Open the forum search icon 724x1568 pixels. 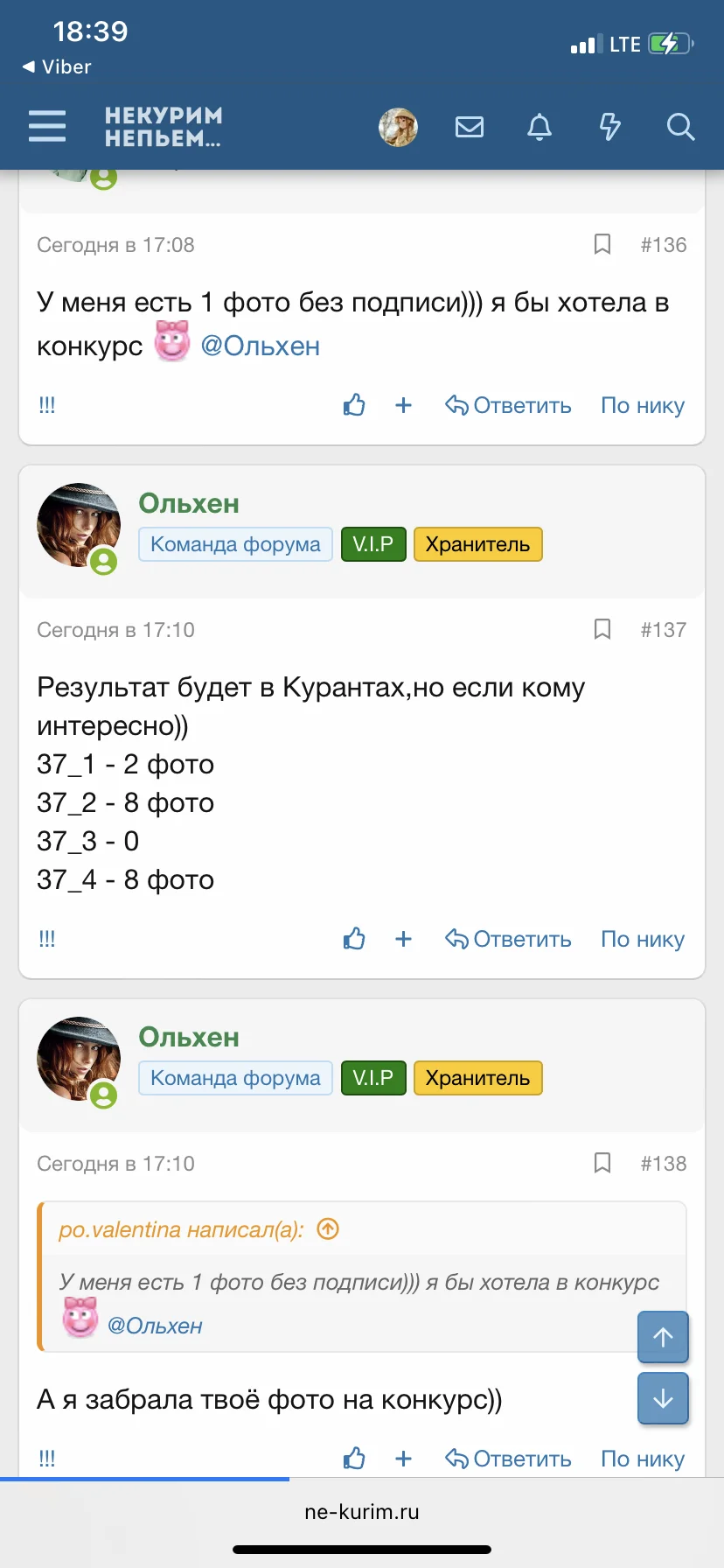pos(680,126)
